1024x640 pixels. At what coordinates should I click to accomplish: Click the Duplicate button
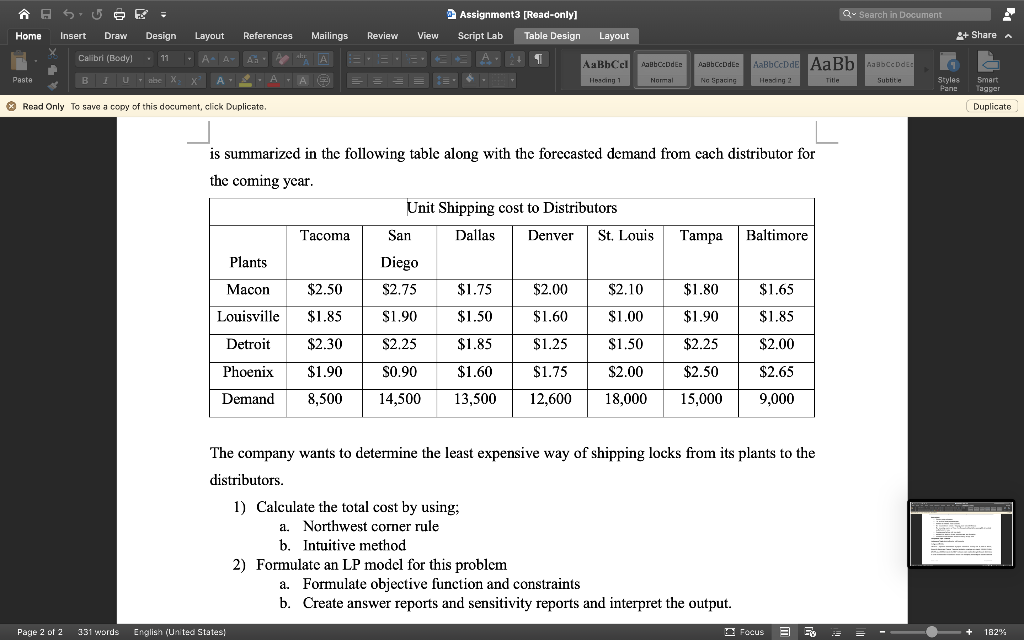pyautogui.click(x=990, y=105)
